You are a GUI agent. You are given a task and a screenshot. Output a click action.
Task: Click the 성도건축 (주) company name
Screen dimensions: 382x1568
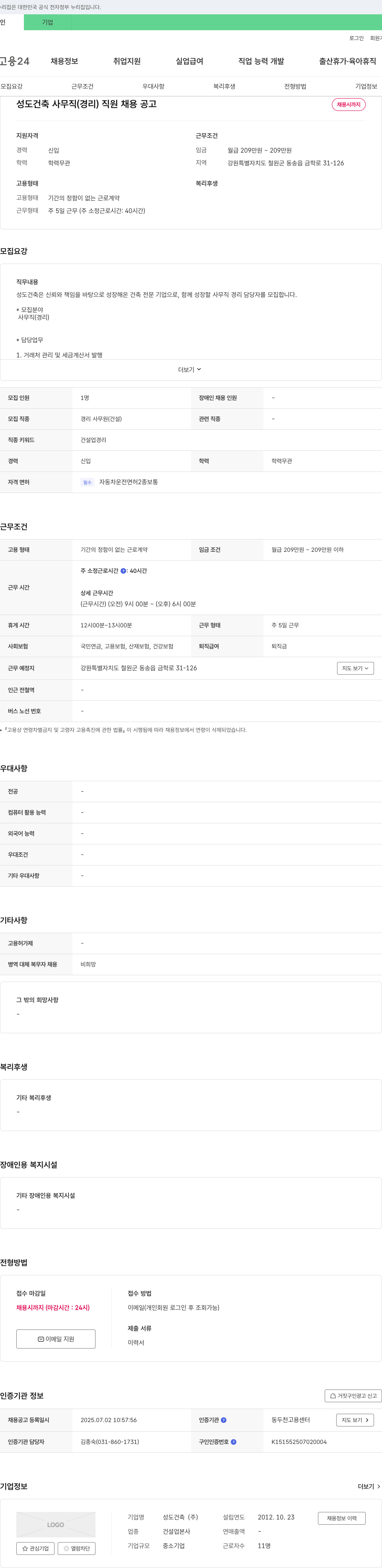180,1518
